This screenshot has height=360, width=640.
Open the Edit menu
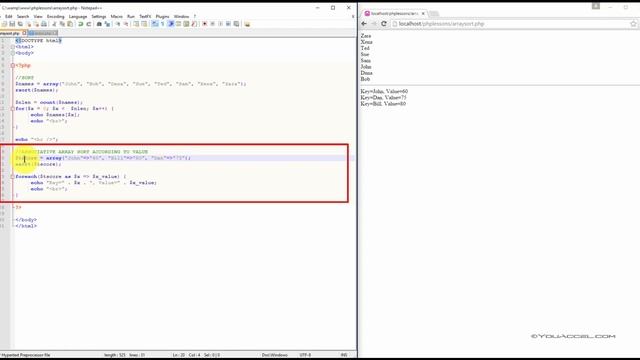[9, 16]
